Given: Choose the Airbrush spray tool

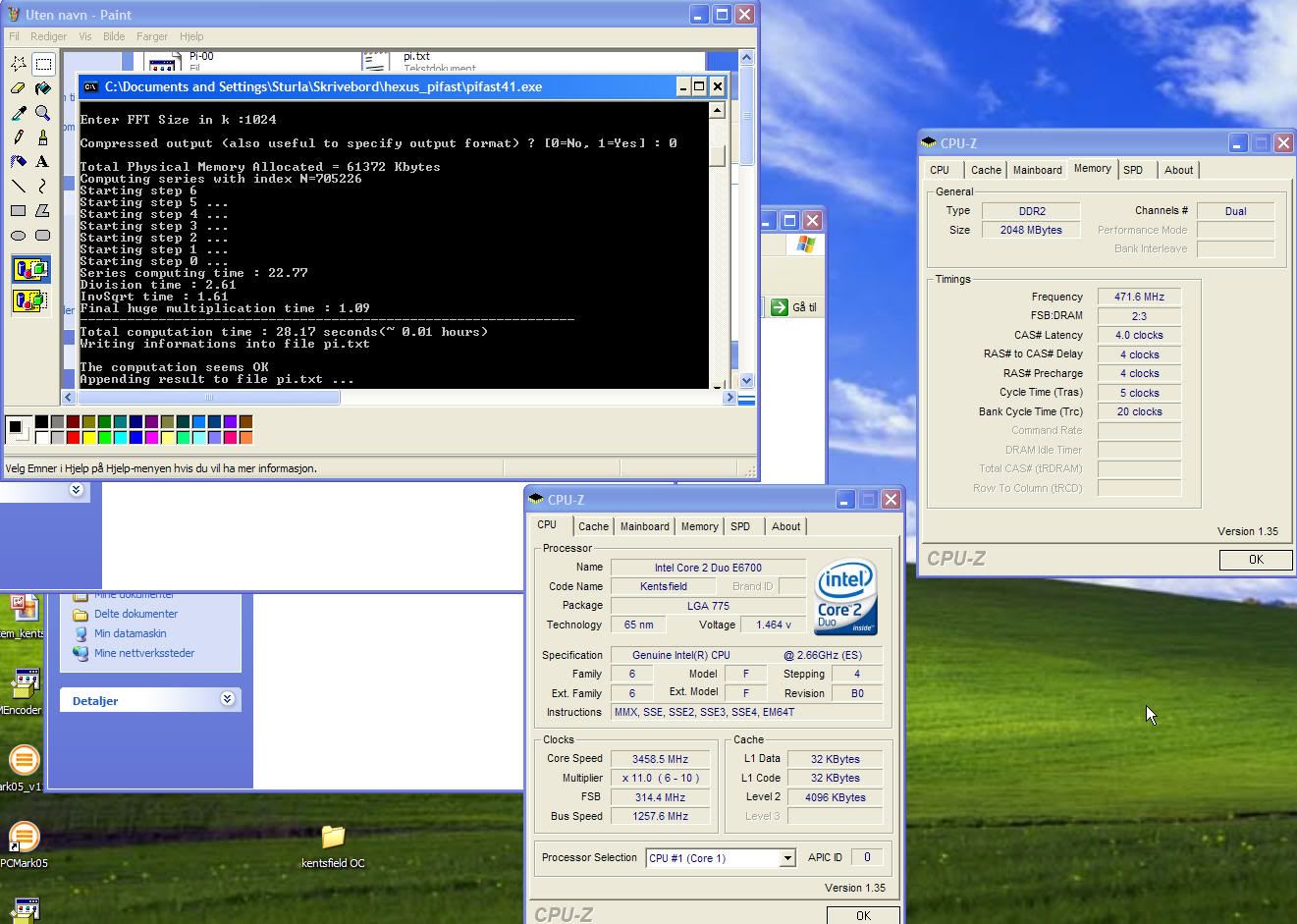Looking at the screenshot, I should (19, 162).
